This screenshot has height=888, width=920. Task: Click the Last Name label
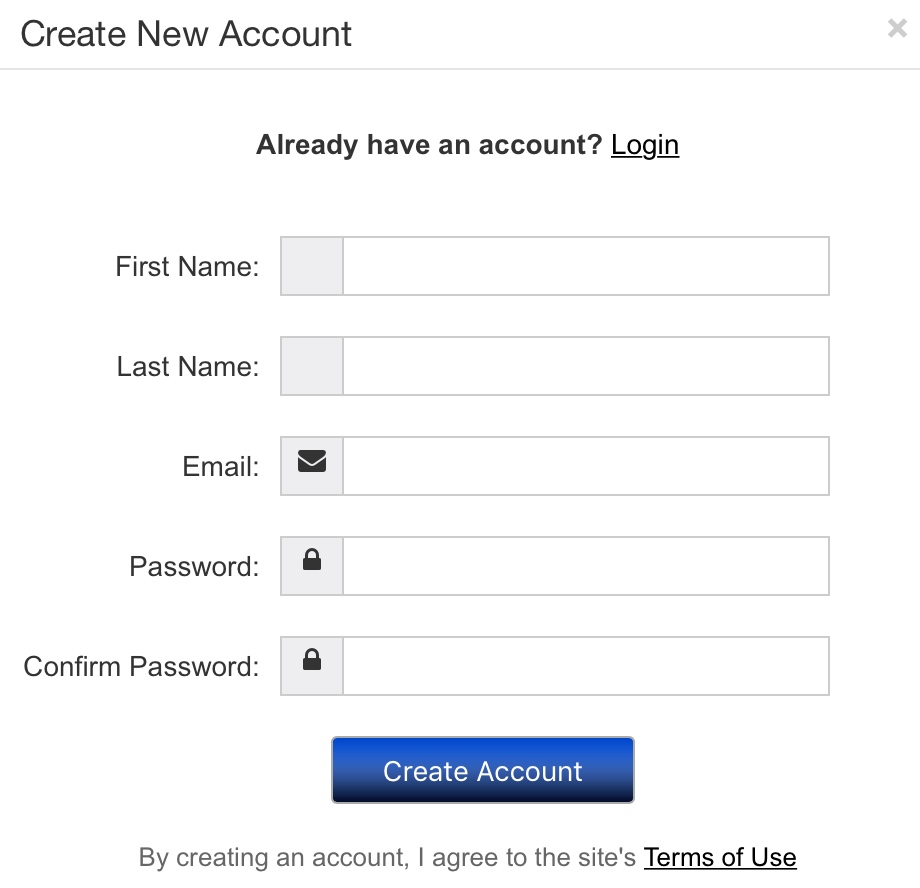(188, 366)
